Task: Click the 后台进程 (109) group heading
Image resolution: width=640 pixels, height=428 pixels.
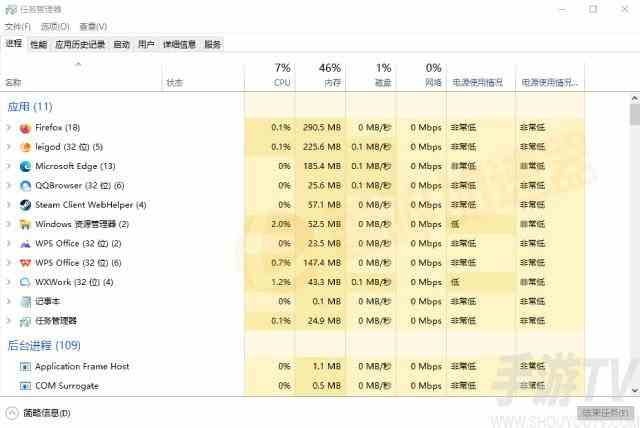Action: click(44, 346)
